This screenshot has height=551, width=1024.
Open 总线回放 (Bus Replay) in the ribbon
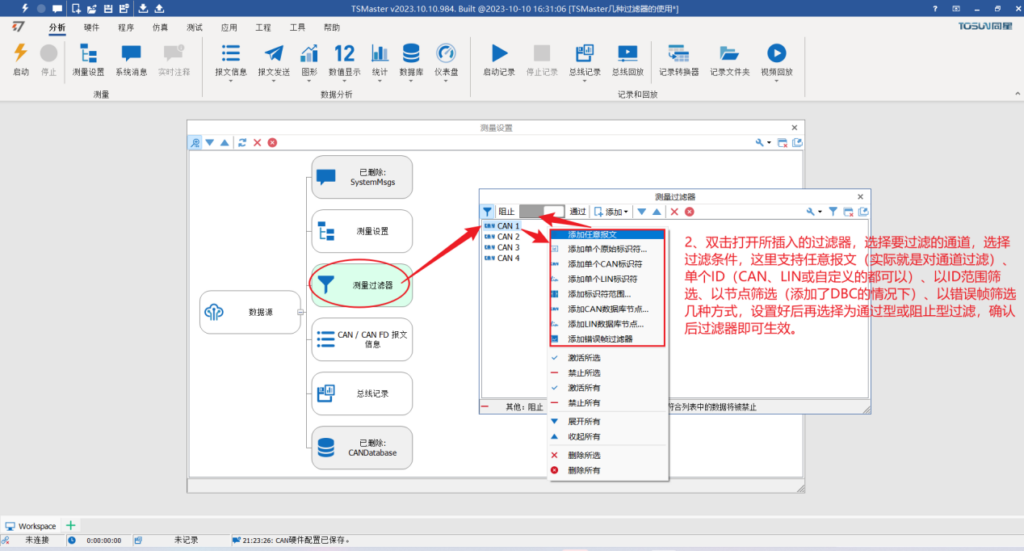(x=627, y=58)
